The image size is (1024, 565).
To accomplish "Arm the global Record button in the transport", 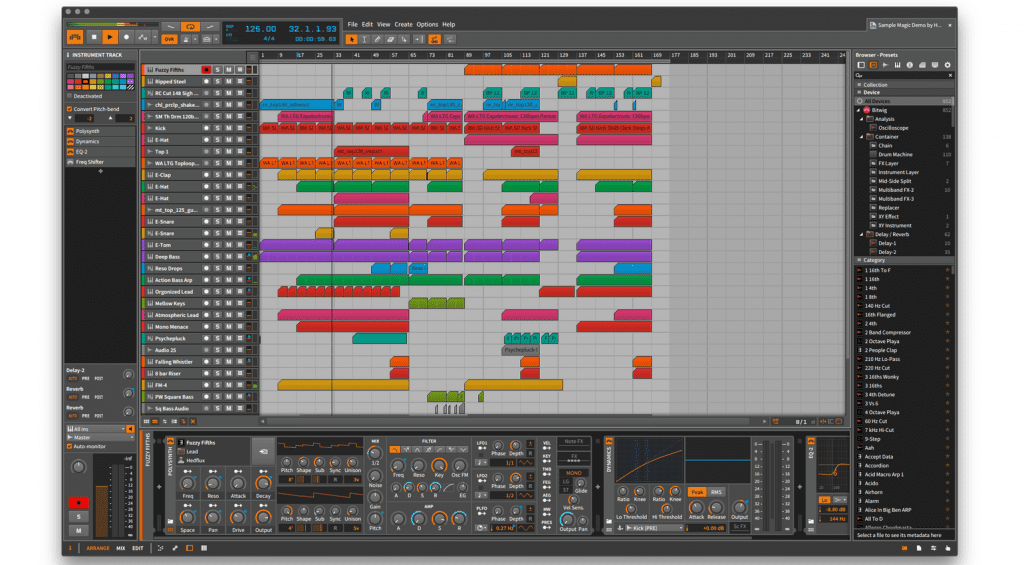I will pos(126,38).
